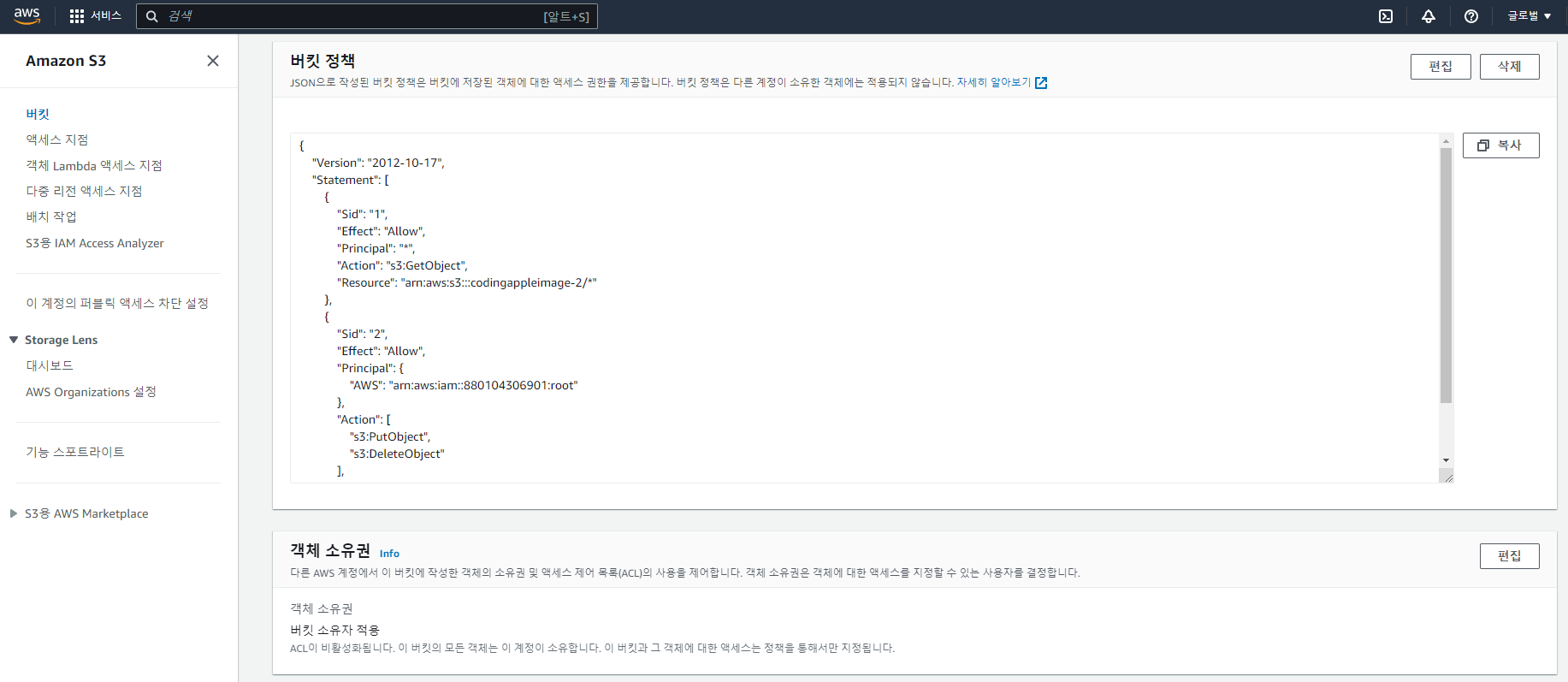Go to 액세스 지점 in sidebar
Image resolution: width=1568 pixels, height=682 pixels.
pos(57,139)
